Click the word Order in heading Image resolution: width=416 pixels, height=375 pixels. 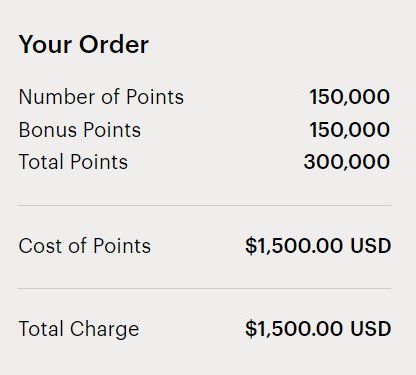[x=114, y=44]
